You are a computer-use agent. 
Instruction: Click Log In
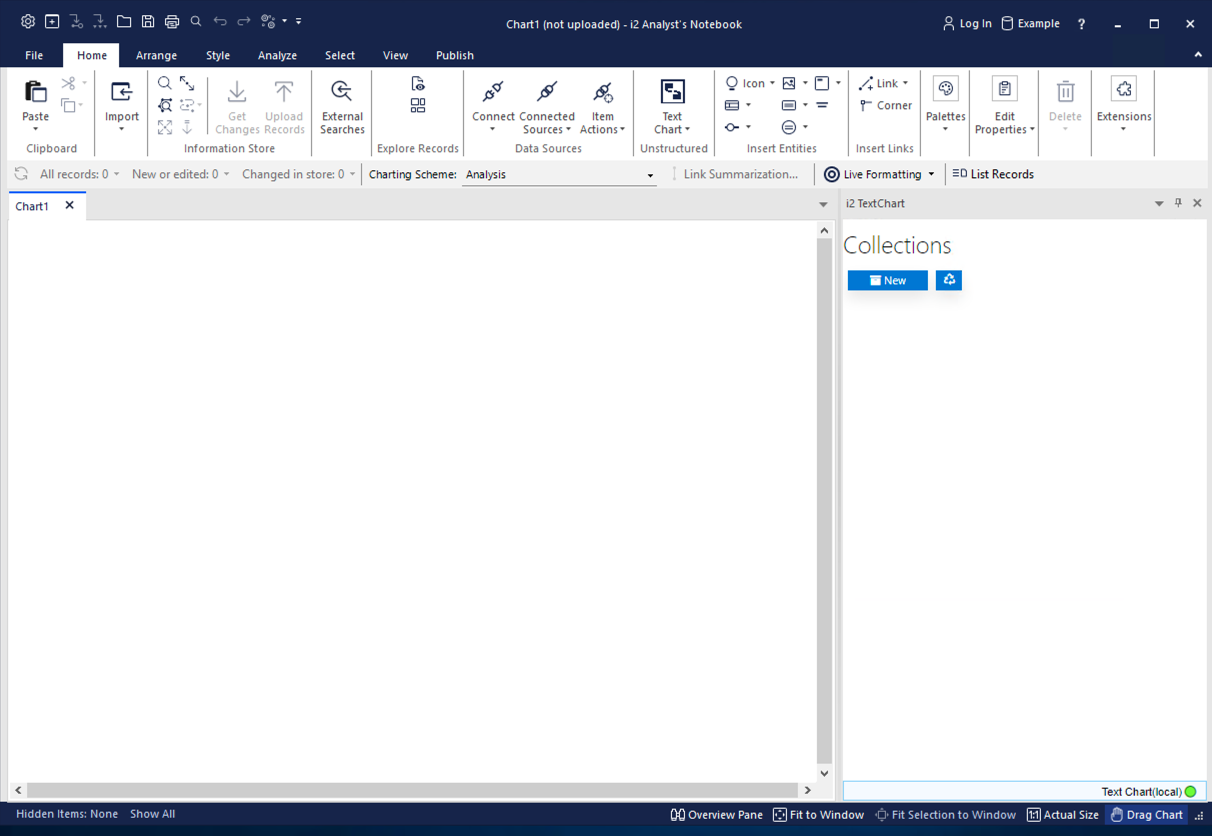(x=967, y=23)
